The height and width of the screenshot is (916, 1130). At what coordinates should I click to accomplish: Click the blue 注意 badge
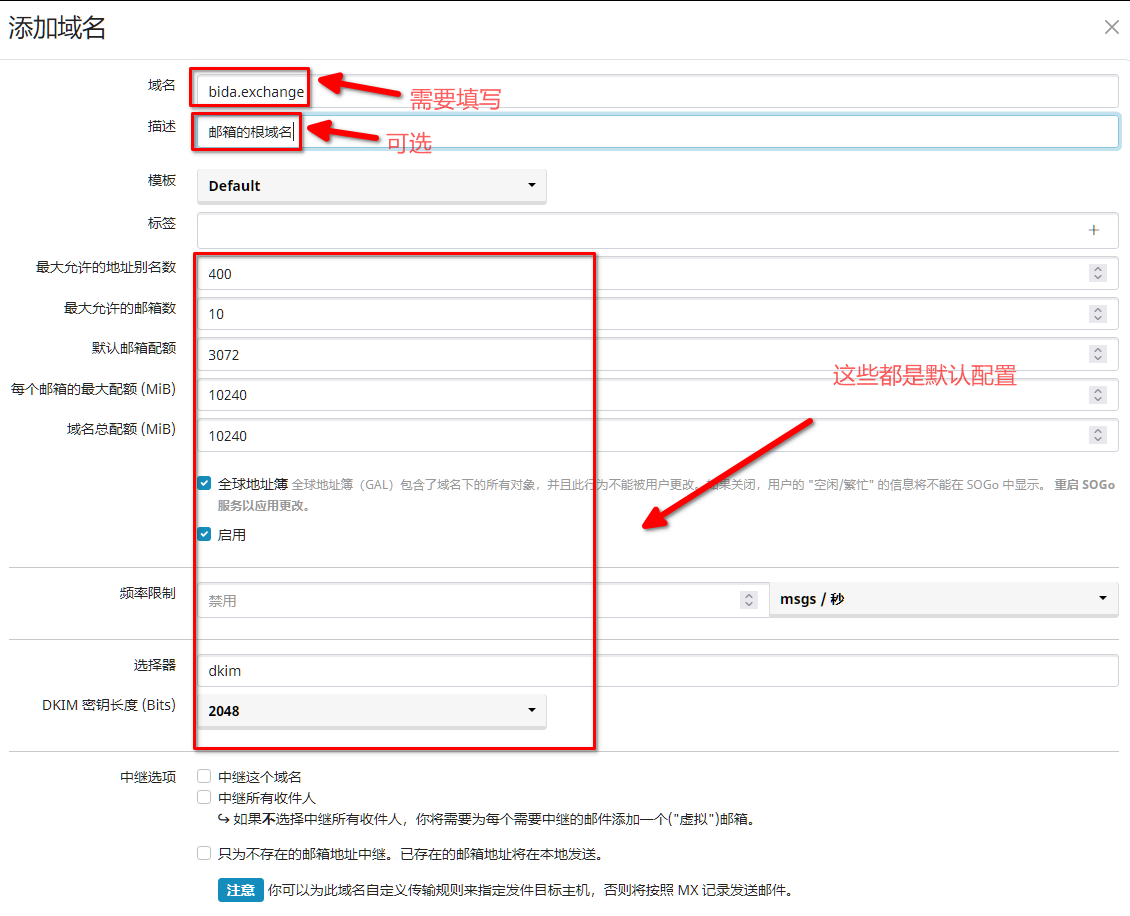240,890
